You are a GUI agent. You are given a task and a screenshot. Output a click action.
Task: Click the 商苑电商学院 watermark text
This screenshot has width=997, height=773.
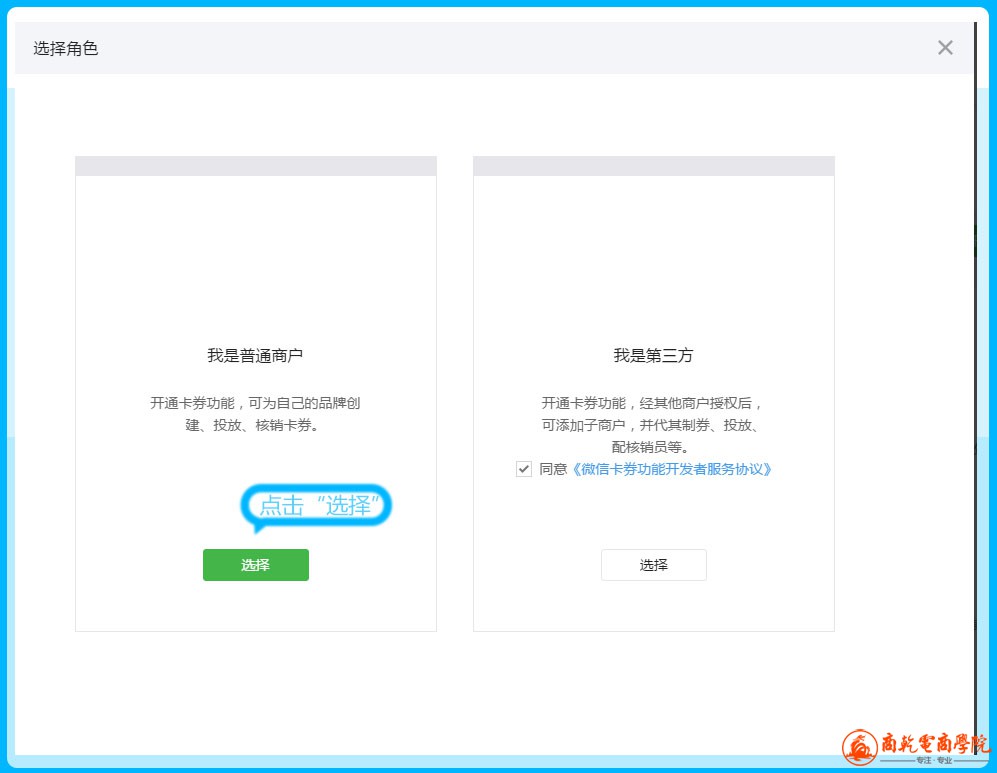click(x=934, y=744)
